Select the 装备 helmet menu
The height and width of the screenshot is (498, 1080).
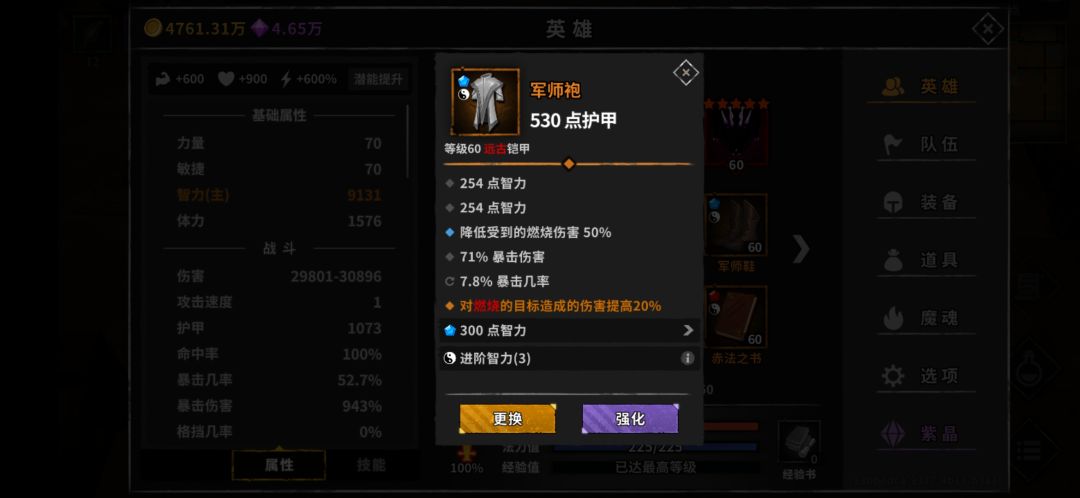921,203
